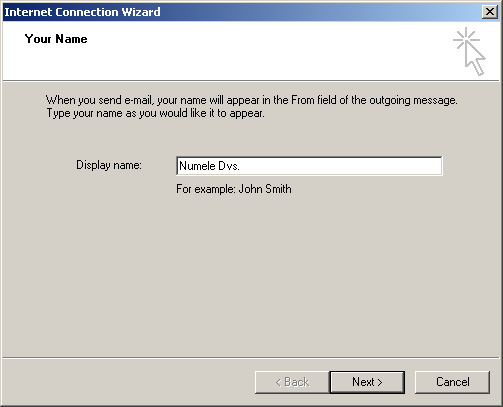
Task: Focus the Display name text field
Action: coord(309,166)
